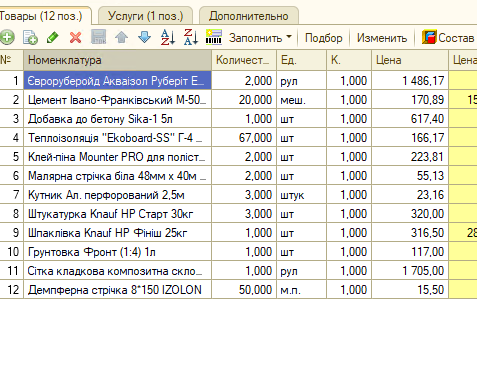
Task: Click quantity 67,000 for Теплоізоляція row
Action: (x=244, y=137)
